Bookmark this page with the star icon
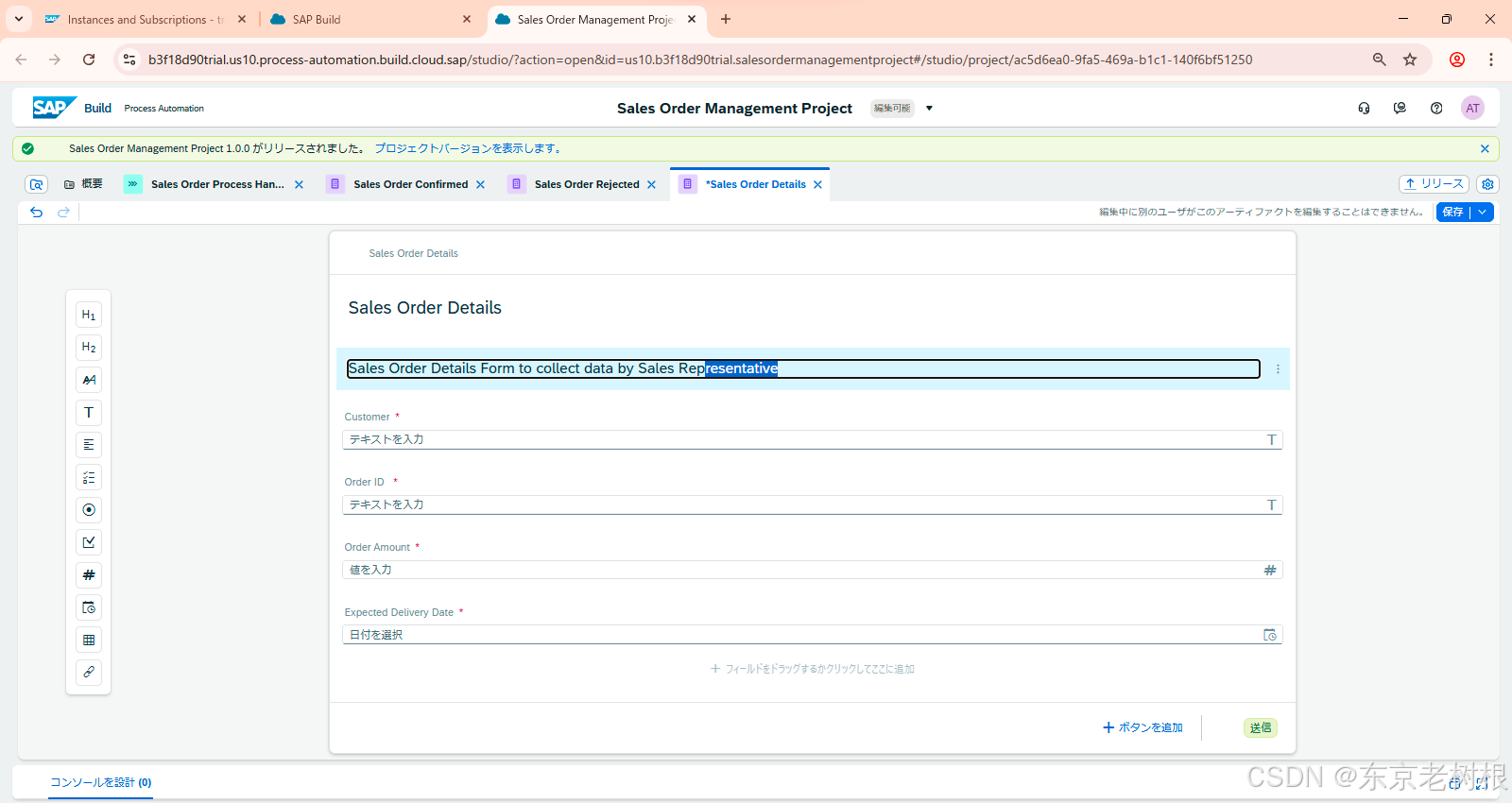The image size is (1512, 803). pos(1410,60)
